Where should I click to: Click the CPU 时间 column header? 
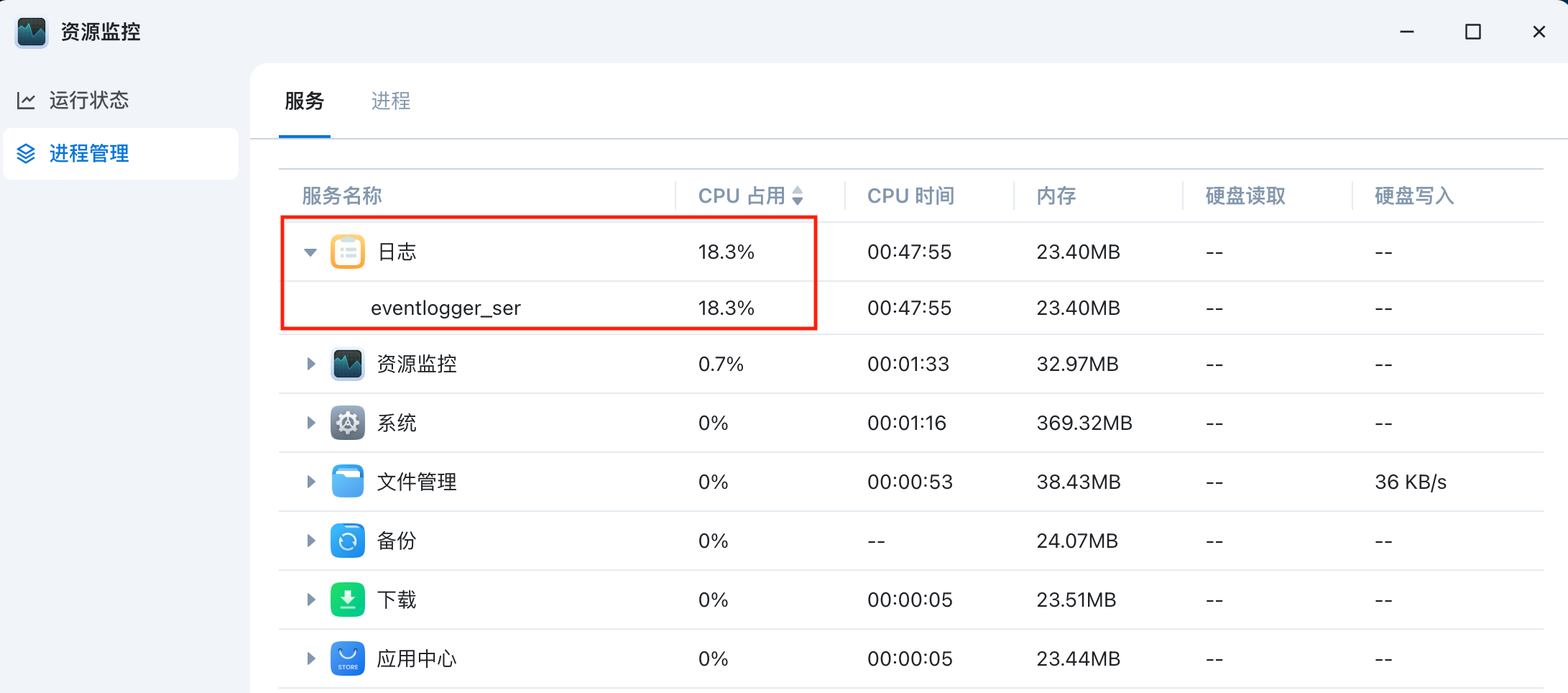(911, 196)
